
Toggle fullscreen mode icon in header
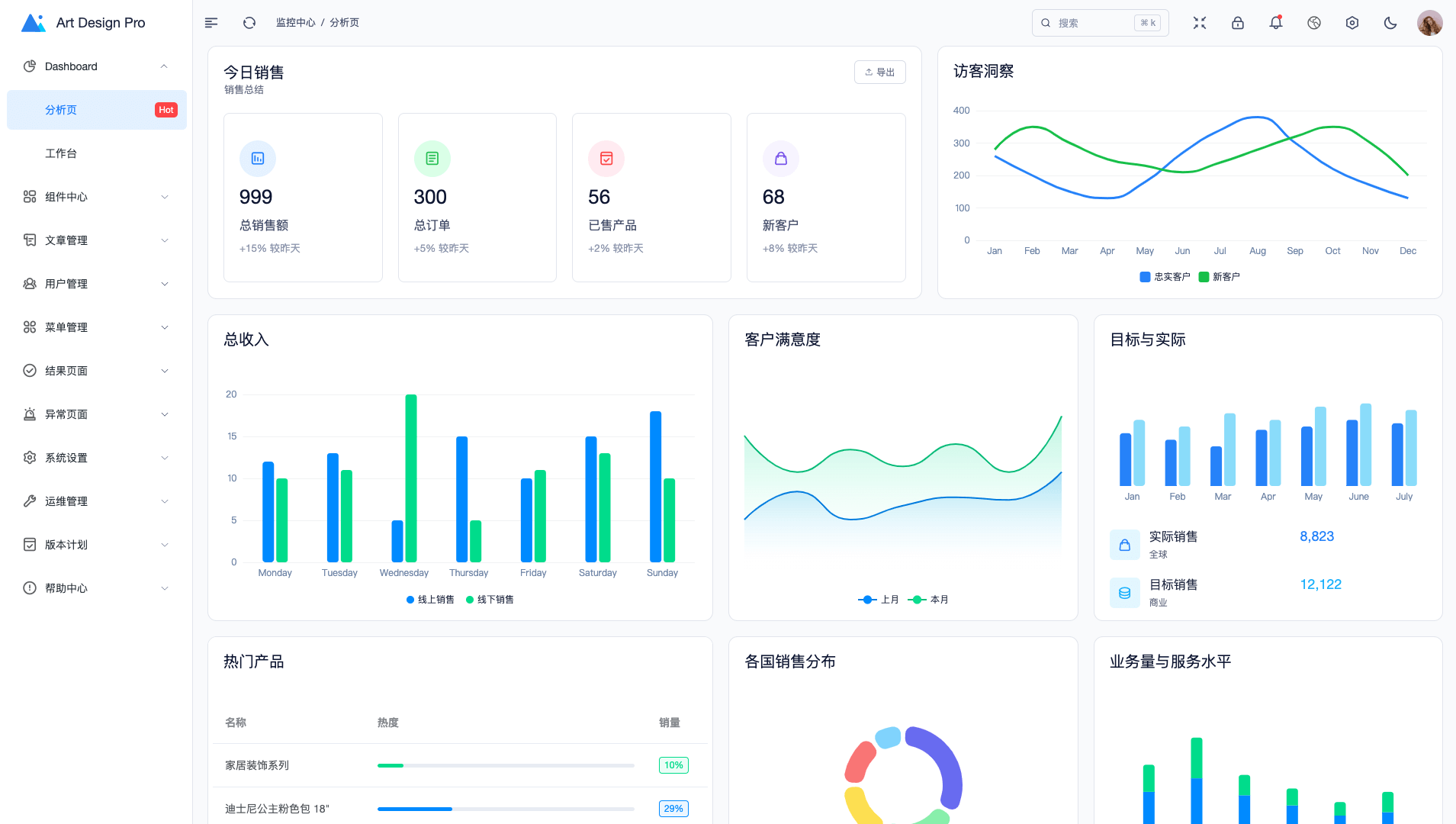coord(1200,23)
